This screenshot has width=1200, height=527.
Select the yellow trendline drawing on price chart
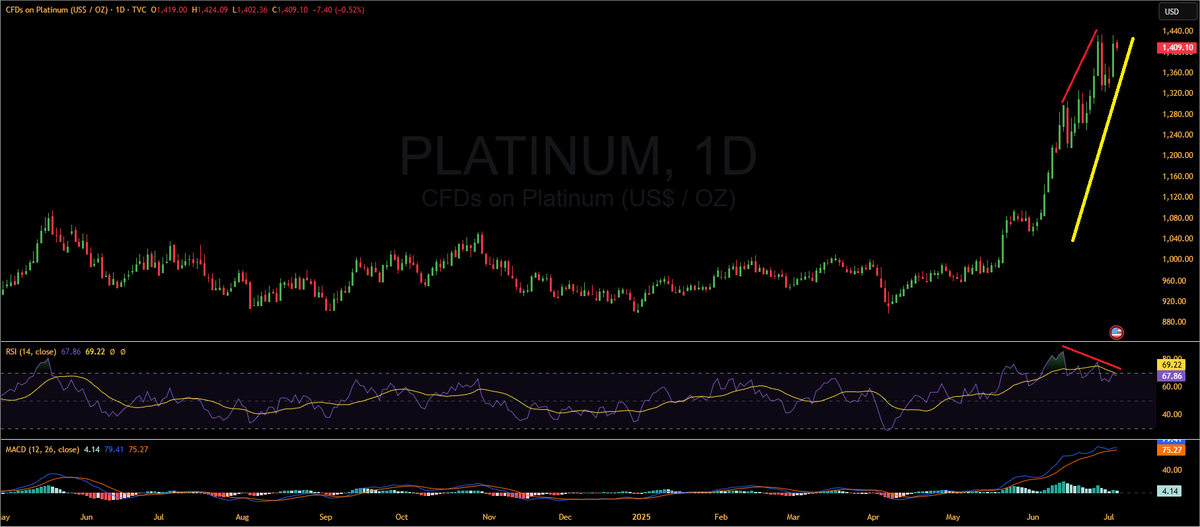pyautogui.click(x=1101, y=140)
